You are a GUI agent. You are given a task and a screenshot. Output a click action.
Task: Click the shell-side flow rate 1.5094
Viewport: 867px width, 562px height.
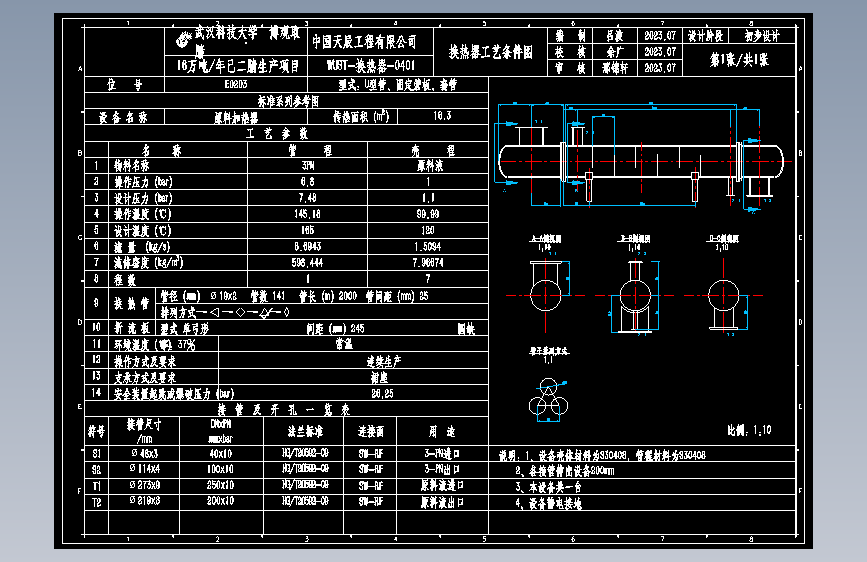(x=427, y=246)
